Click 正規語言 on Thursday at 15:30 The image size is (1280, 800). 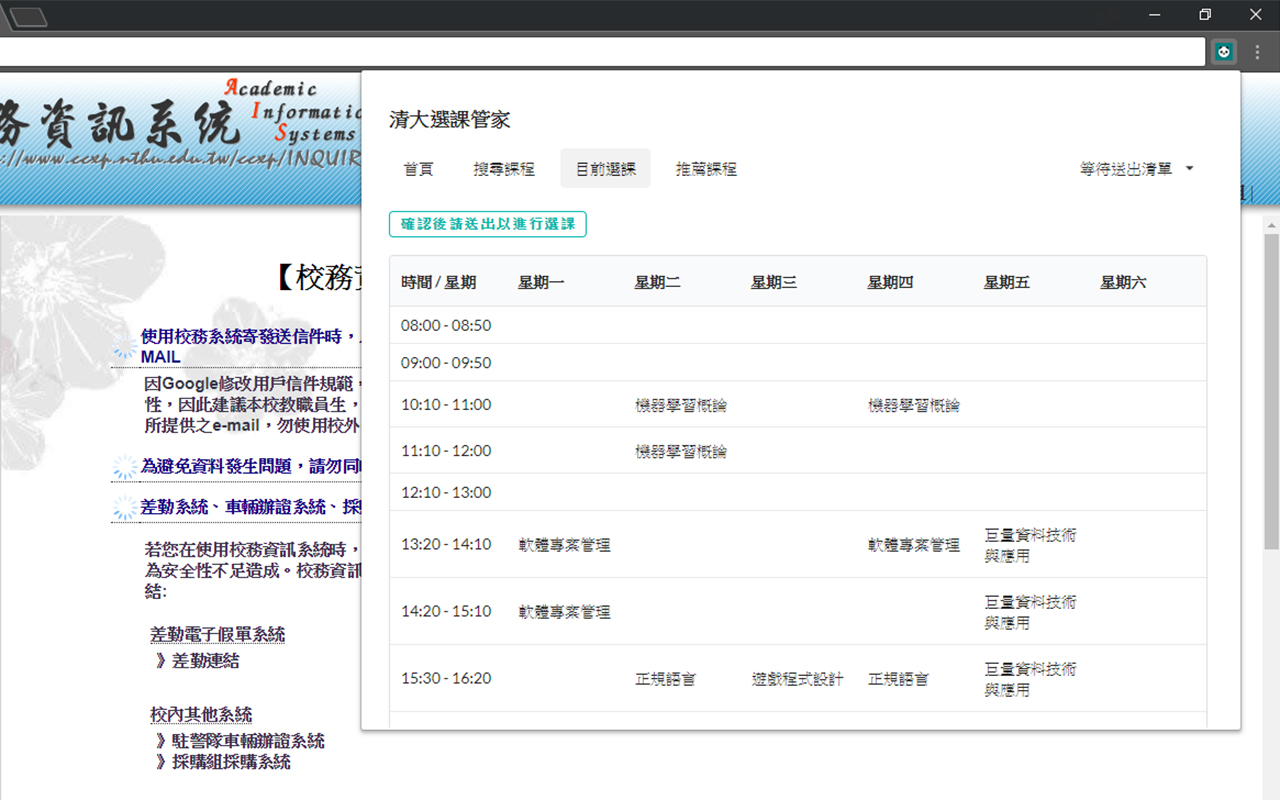tap(899, 679)
